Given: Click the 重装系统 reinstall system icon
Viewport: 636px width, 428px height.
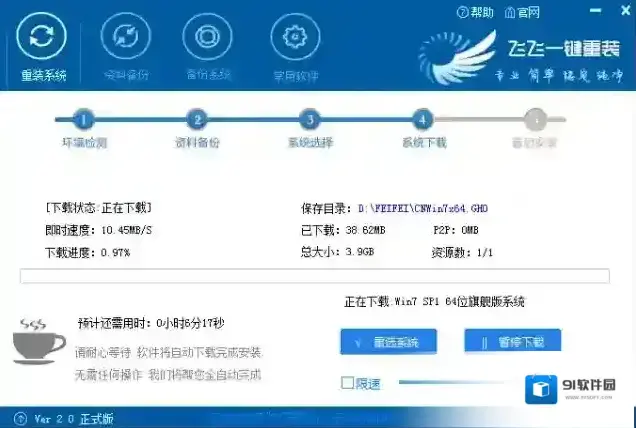Looking at the screenshot, I should point(43,40).
